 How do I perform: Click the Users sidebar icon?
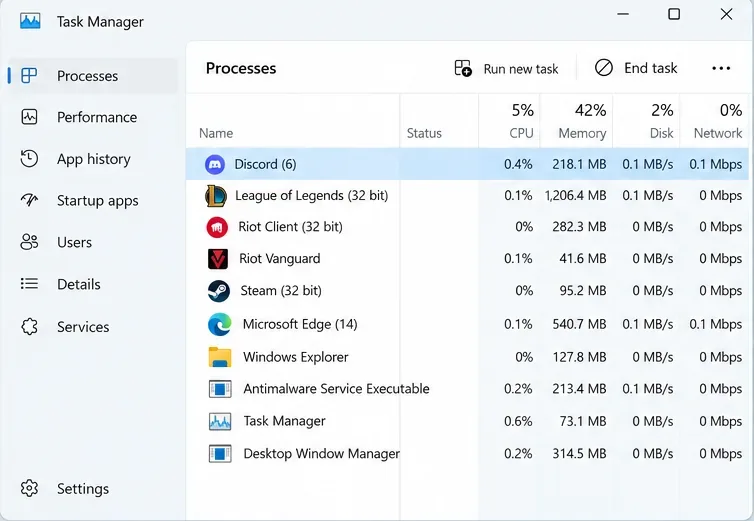(29, 242)
